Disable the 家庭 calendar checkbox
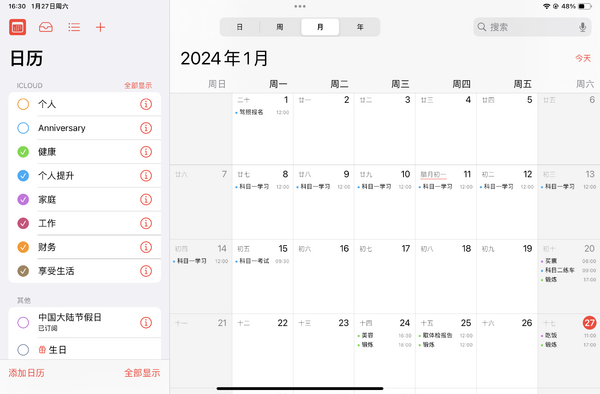Screen dimensions: 600x394 click(x=23, y=199)
